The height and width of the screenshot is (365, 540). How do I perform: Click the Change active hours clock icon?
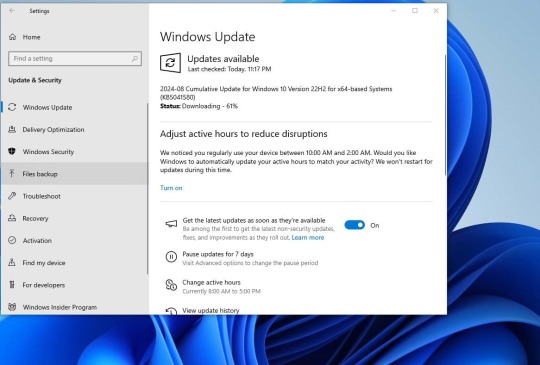click(171, 285)
